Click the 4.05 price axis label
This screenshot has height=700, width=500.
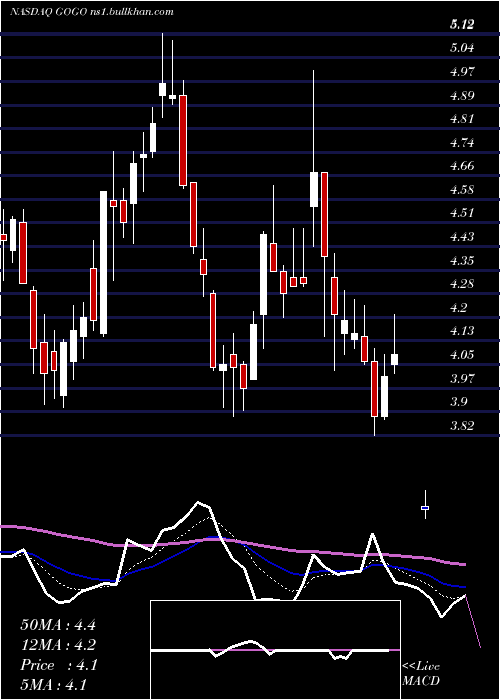[462, 354]
